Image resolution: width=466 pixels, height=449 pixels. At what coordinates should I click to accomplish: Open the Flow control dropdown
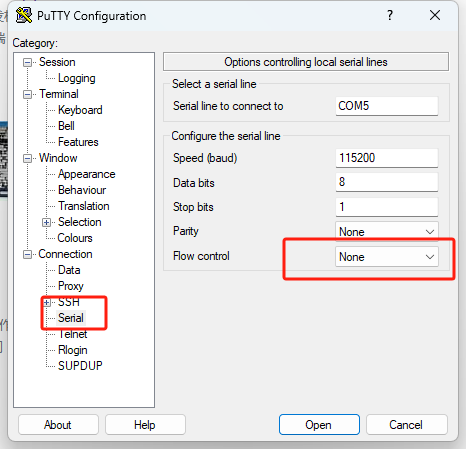point(387,257)
